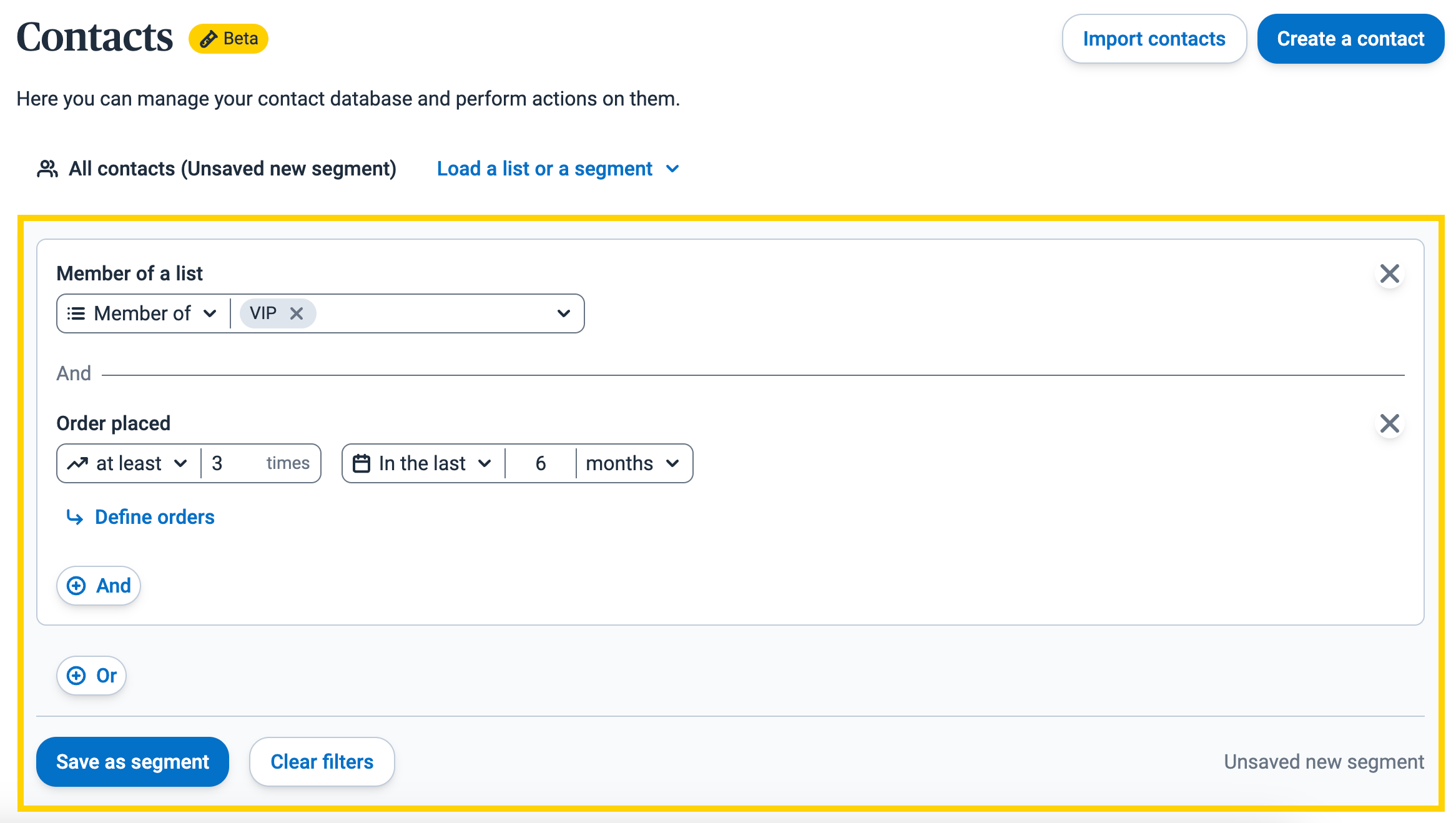Click the pencil icon in the Beta badge
1456x823 pixels.
(x=209, y=38)
